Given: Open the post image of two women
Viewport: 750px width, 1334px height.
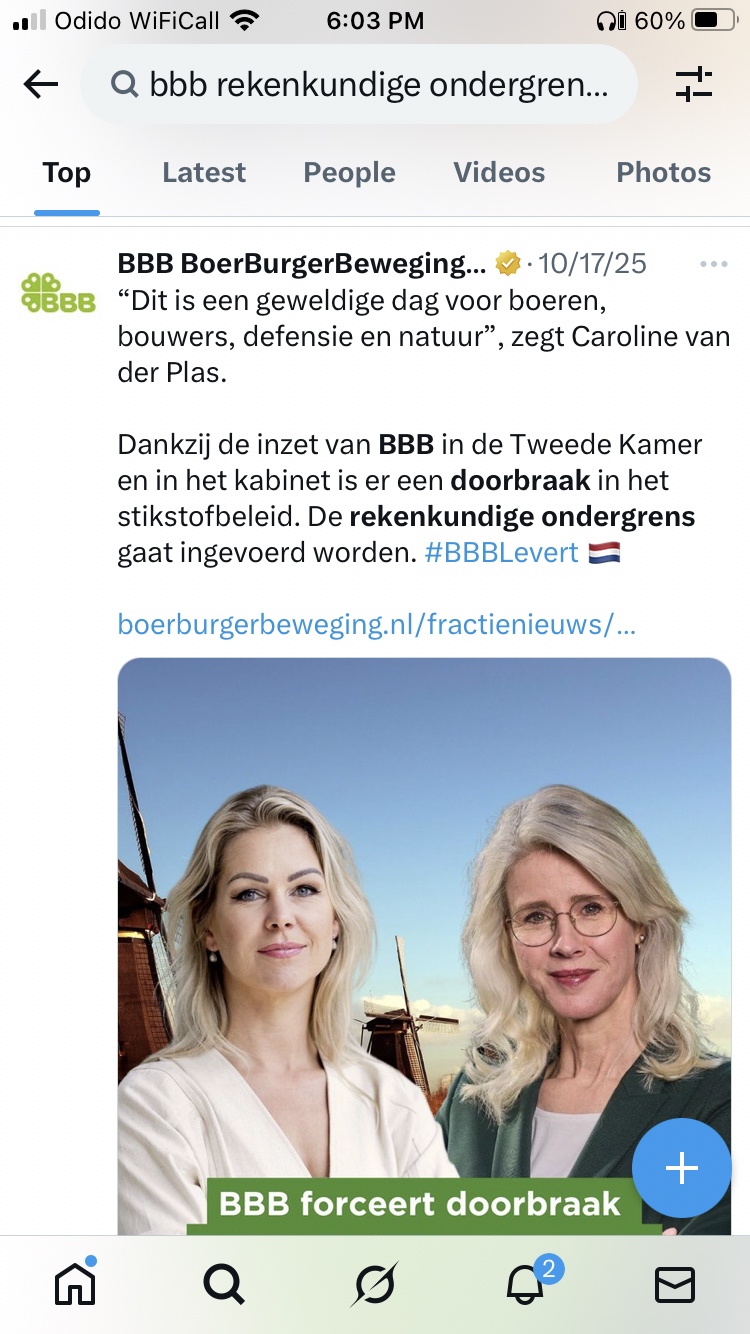Looking at the screenshot, I should pyautogui.click(x=424, y=946).
